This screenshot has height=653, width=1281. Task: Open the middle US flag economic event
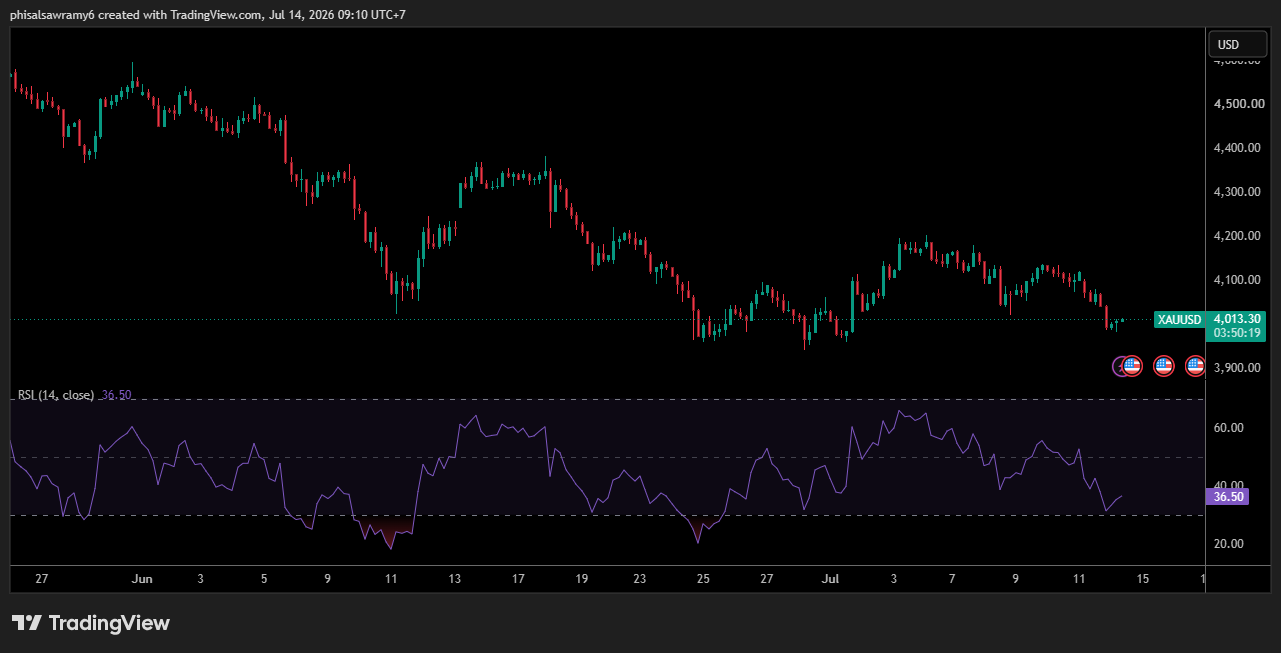click(x=1163, y=366)
